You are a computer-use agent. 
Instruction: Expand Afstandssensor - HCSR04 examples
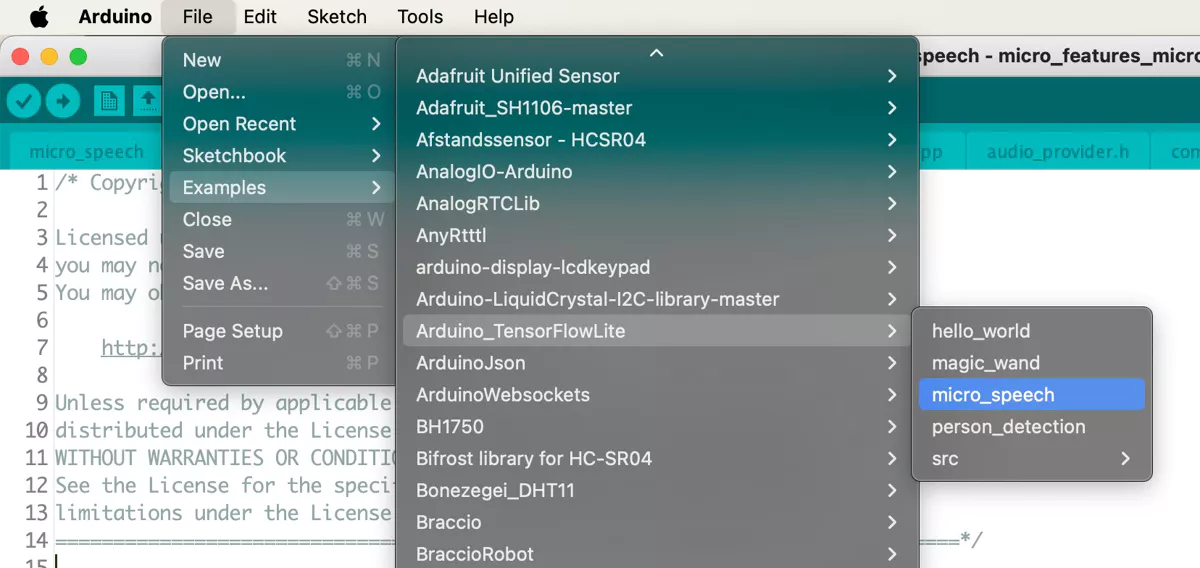[657, 140]
